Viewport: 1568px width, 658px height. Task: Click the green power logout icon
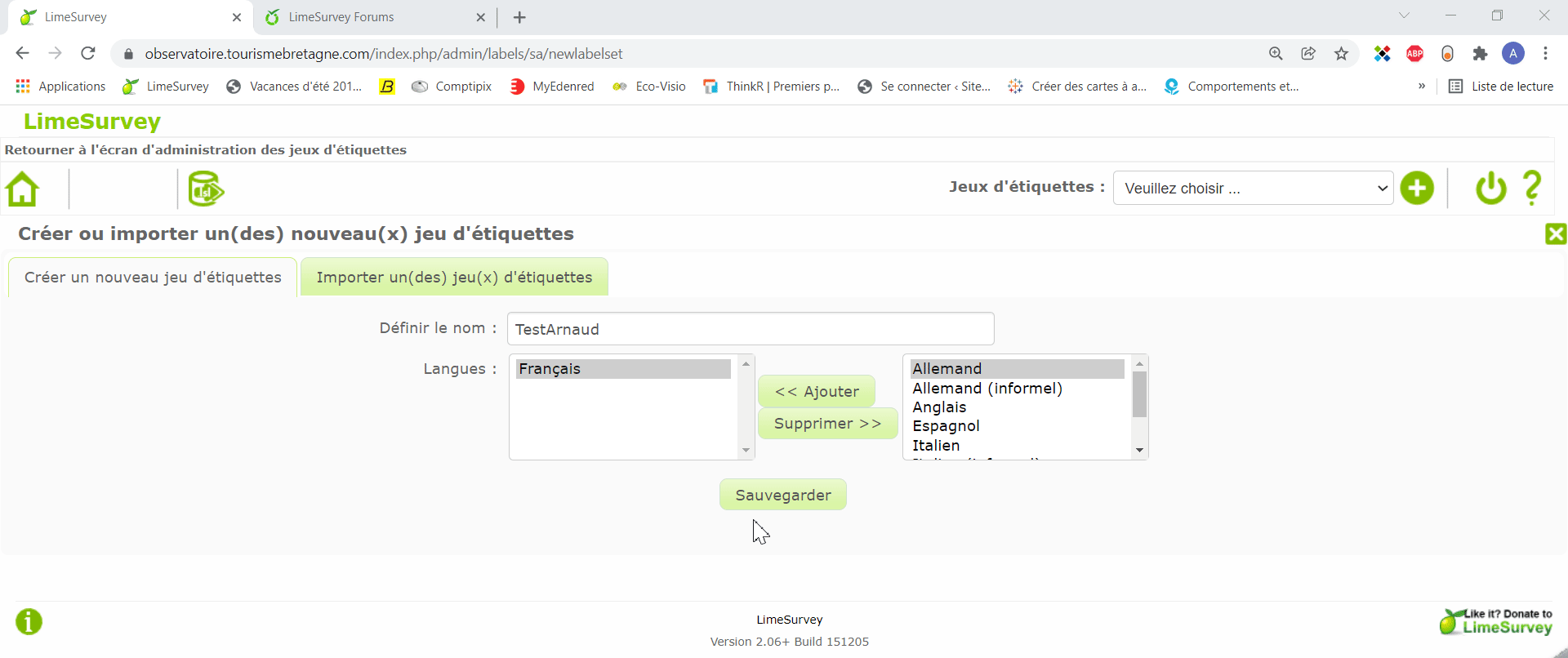click(x=1490, y=189)
